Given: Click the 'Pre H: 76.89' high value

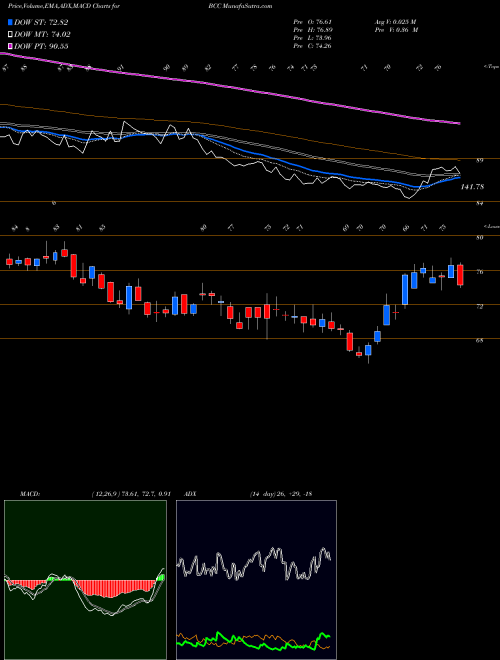Looking at the screenshot, I should point(313,30).
